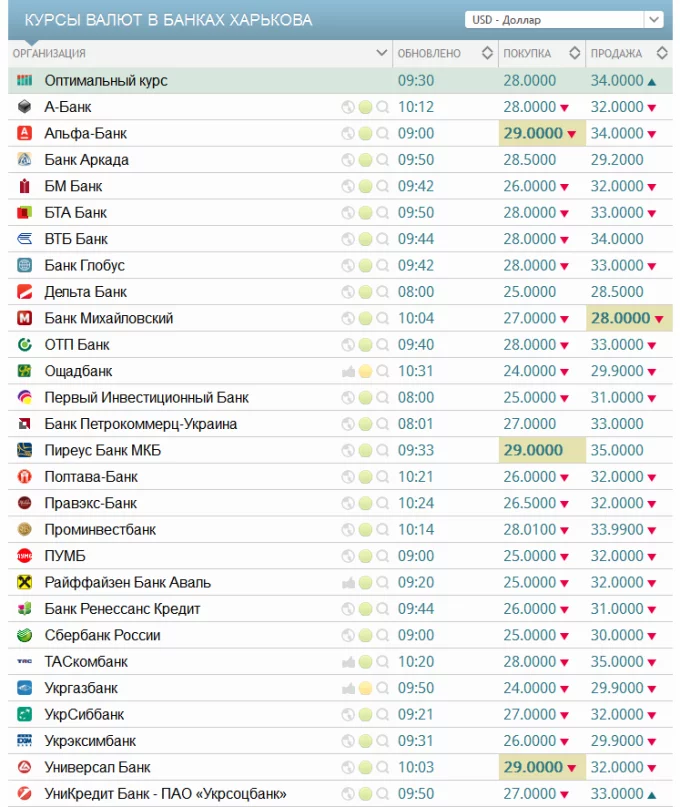The image size is (680, 807).
Task: Click the Сбербанк России logo icon
Action: [x=24, y=635]
